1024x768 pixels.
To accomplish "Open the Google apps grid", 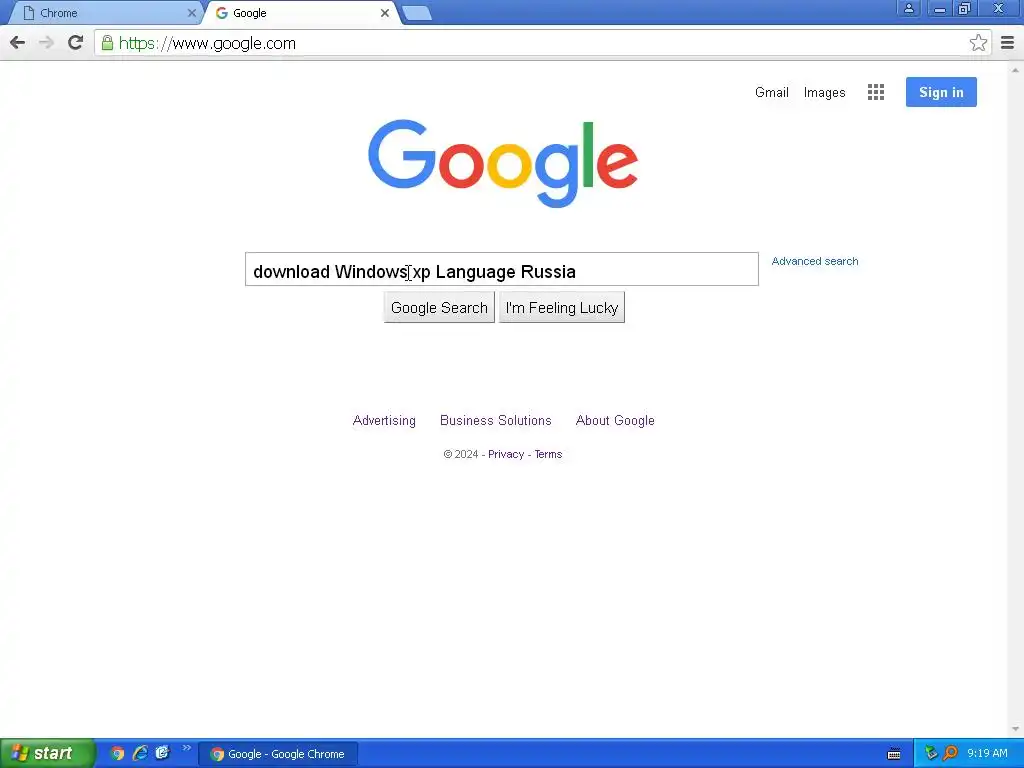I will click(876, 92).
